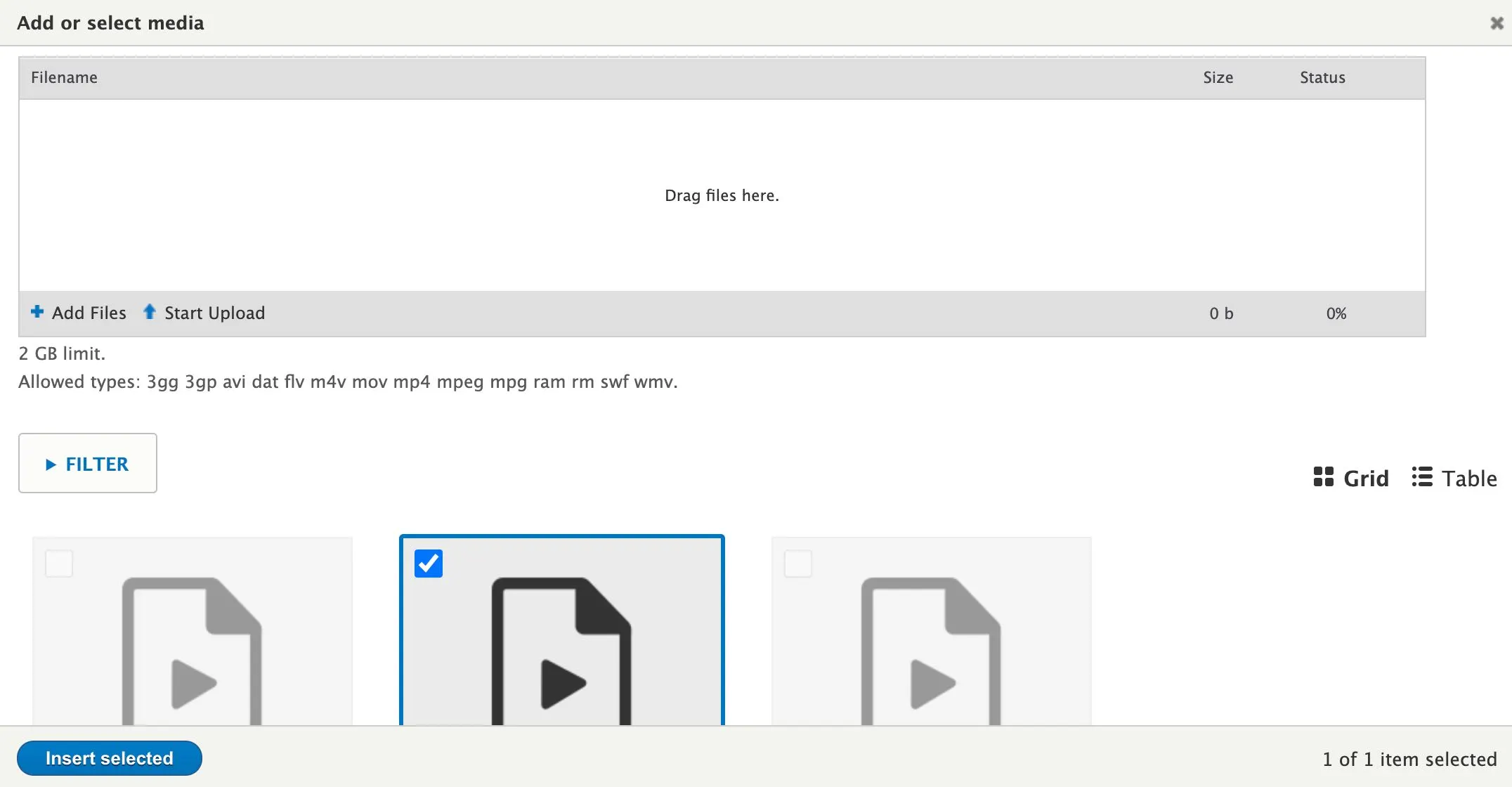1512x787 pixels.
Task: Click Insert selected button
Action: point(109,758)
